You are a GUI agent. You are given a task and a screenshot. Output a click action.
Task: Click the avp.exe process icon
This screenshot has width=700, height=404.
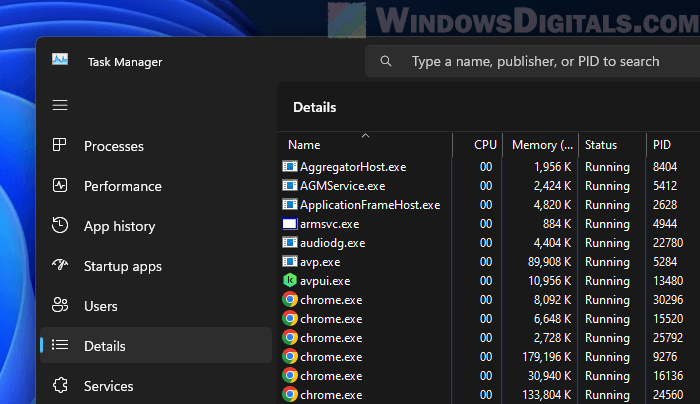(290, 261)
